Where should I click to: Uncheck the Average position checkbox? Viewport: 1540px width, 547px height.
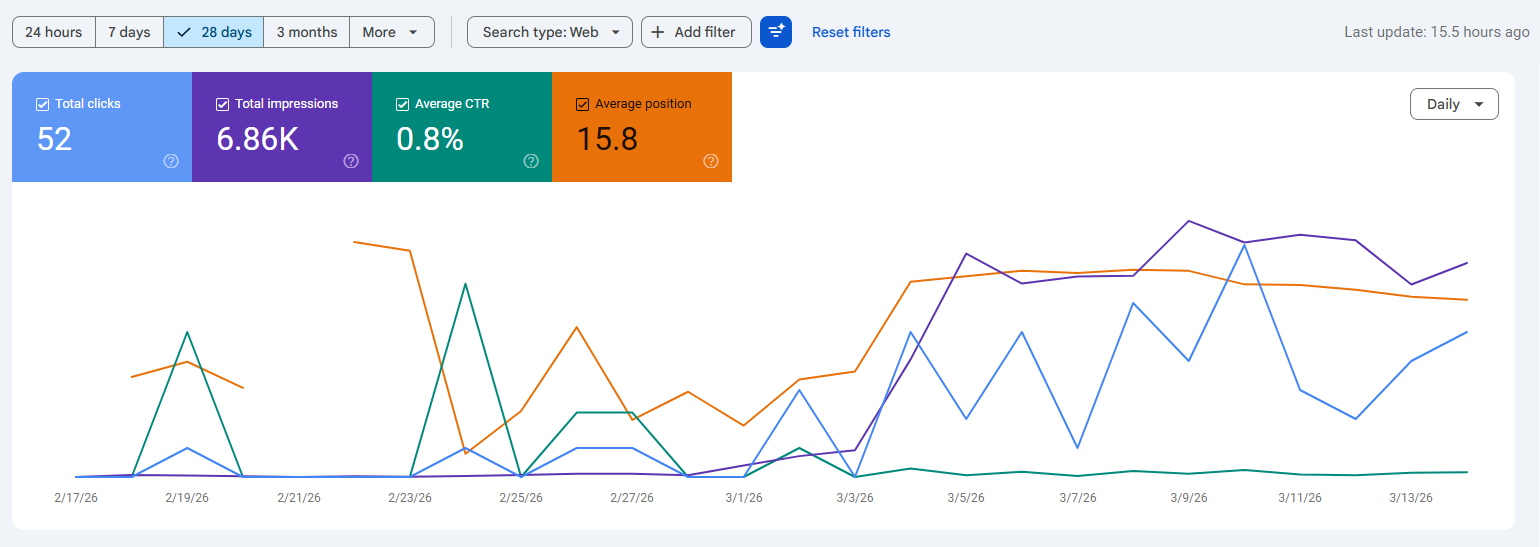coord(583,104)
